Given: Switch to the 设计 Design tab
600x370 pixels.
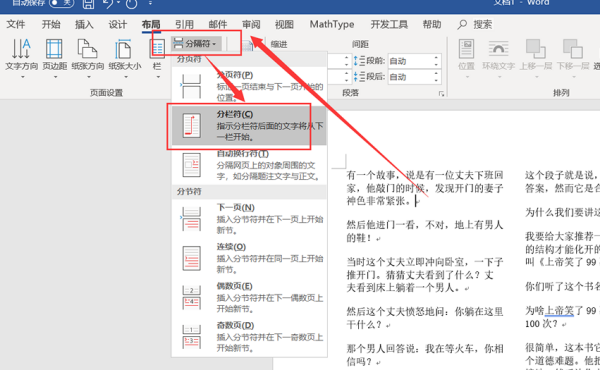Looking at the screenshot, I should click(x=117, y=24).
